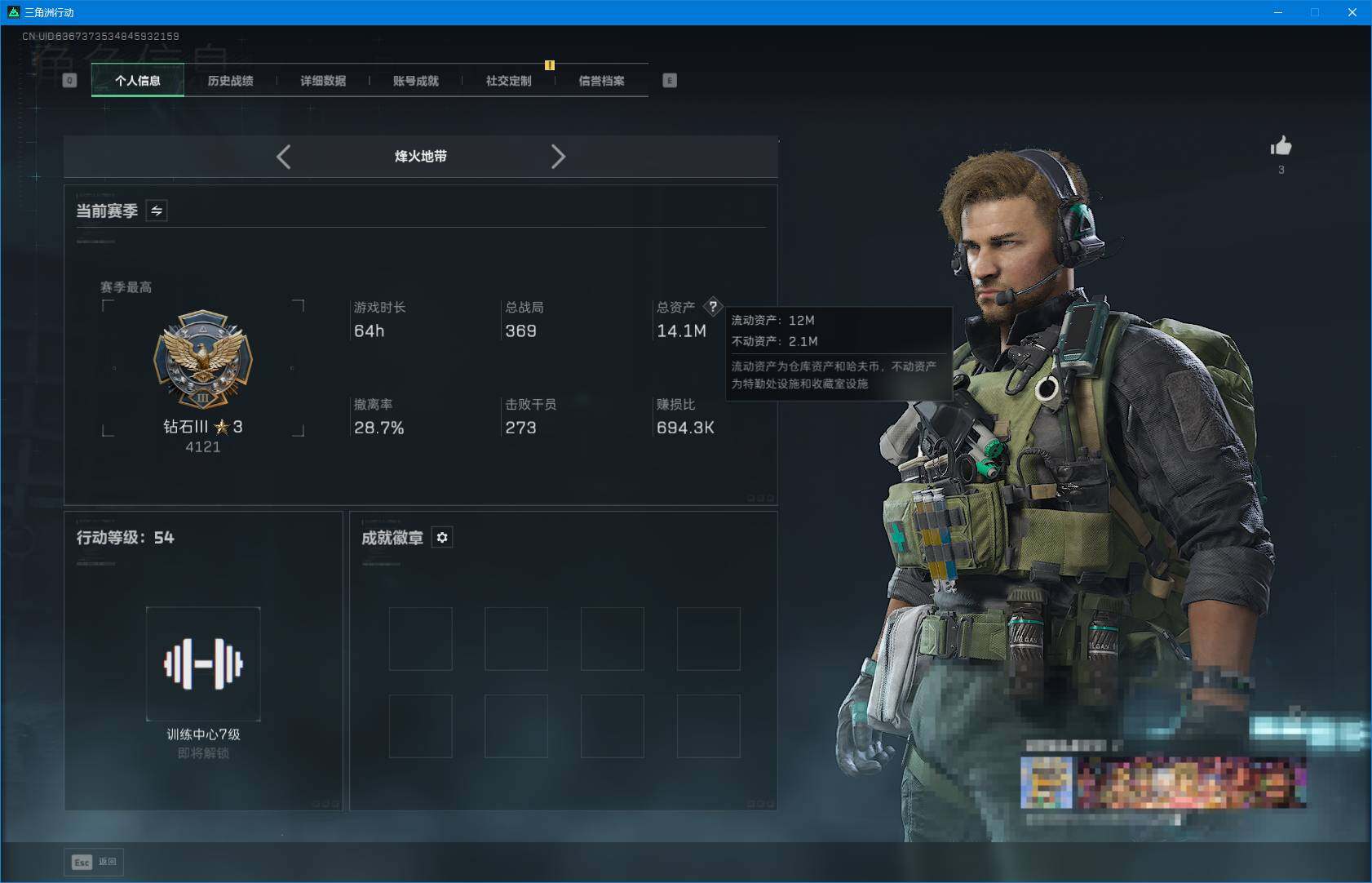Select the first empty badge slot, top row

[x=421, y=639]
